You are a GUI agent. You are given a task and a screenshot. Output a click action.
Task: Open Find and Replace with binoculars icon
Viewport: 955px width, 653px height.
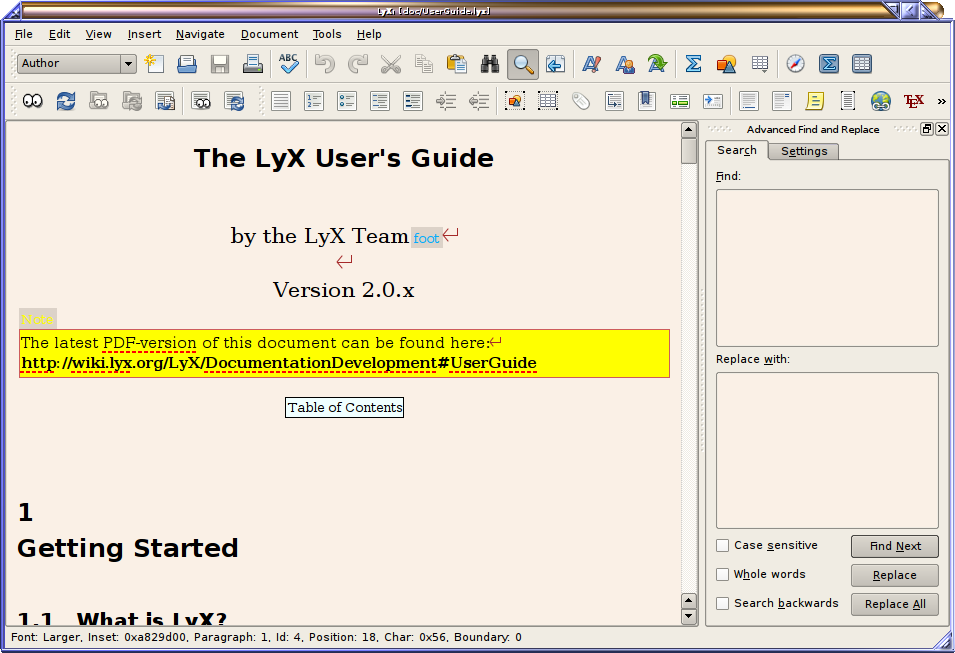click(490, 64)
